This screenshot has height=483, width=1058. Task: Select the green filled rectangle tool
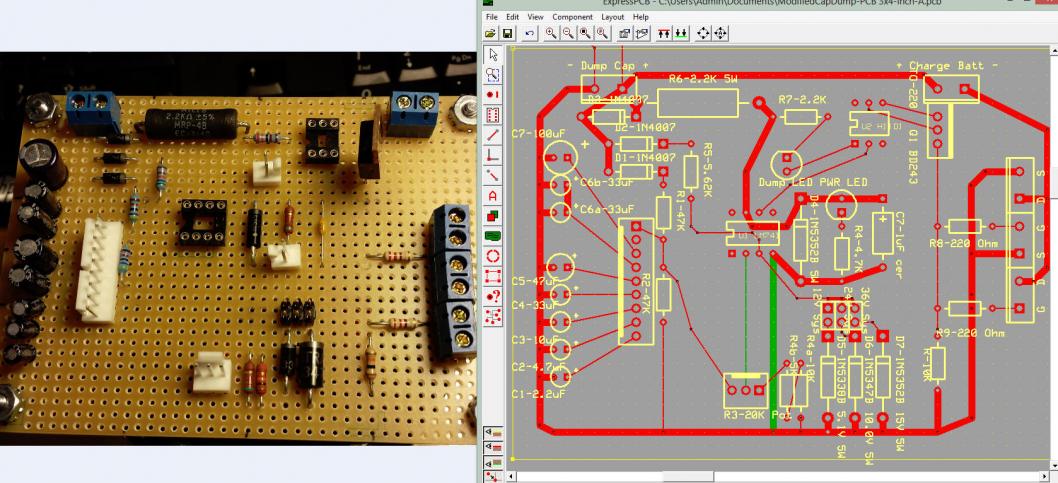coord(493,236)
